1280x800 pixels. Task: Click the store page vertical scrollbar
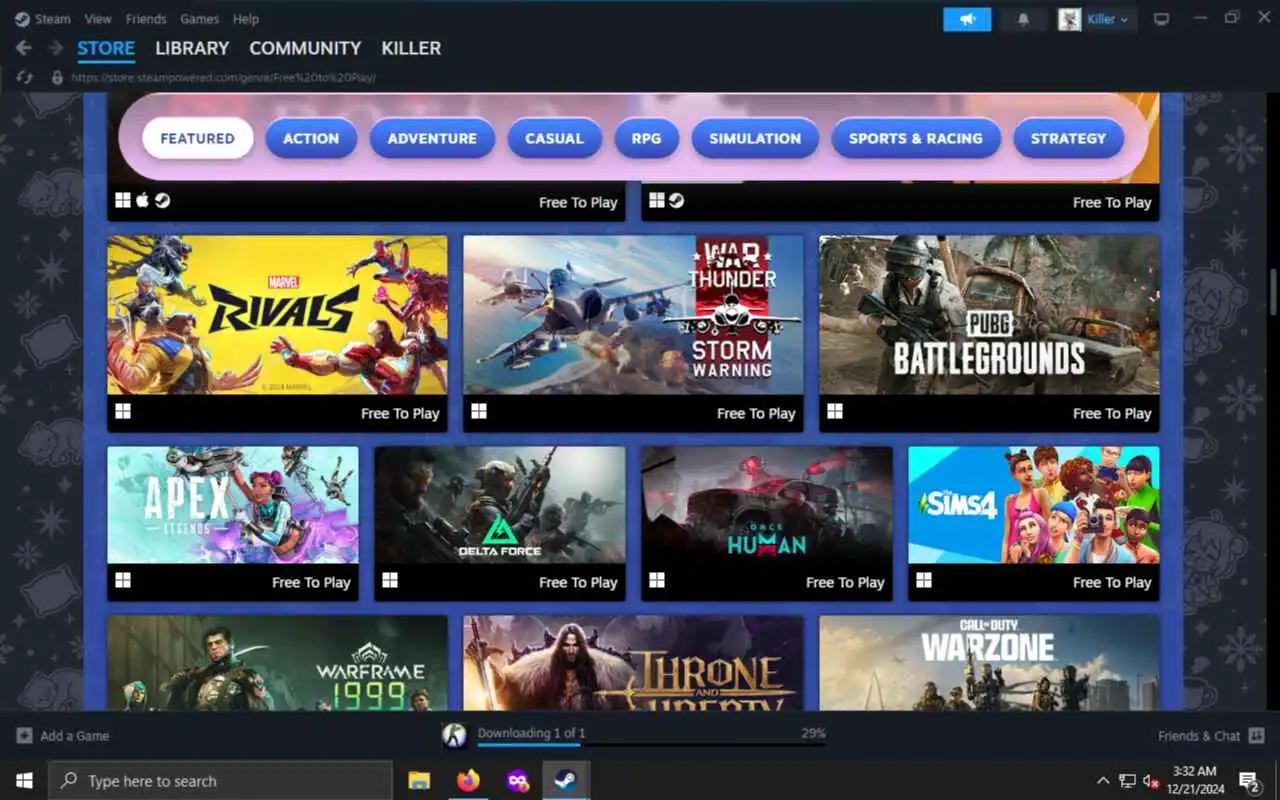[x=1274, y=290]
